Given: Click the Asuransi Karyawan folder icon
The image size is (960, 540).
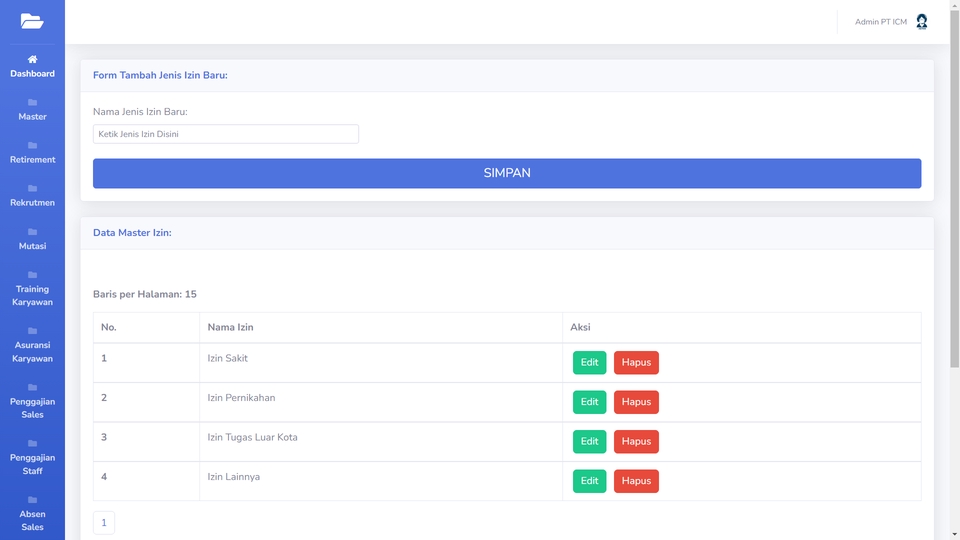Looking at the screenshot, I should pos(32,331).
